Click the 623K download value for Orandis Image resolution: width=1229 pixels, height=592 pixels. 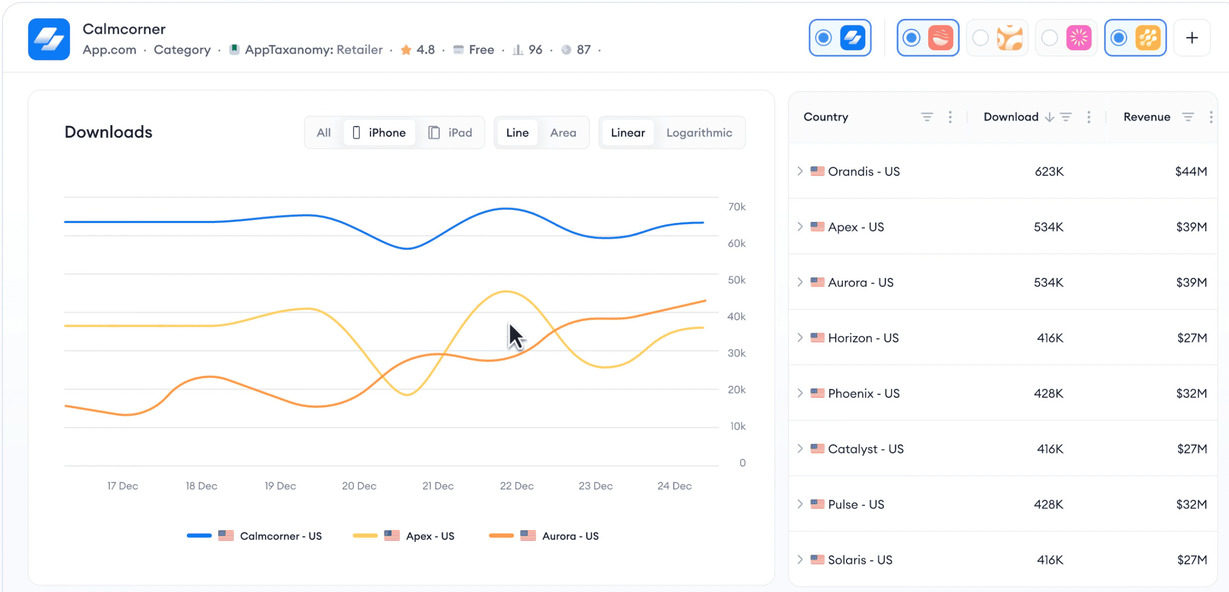coord(1049,172)
